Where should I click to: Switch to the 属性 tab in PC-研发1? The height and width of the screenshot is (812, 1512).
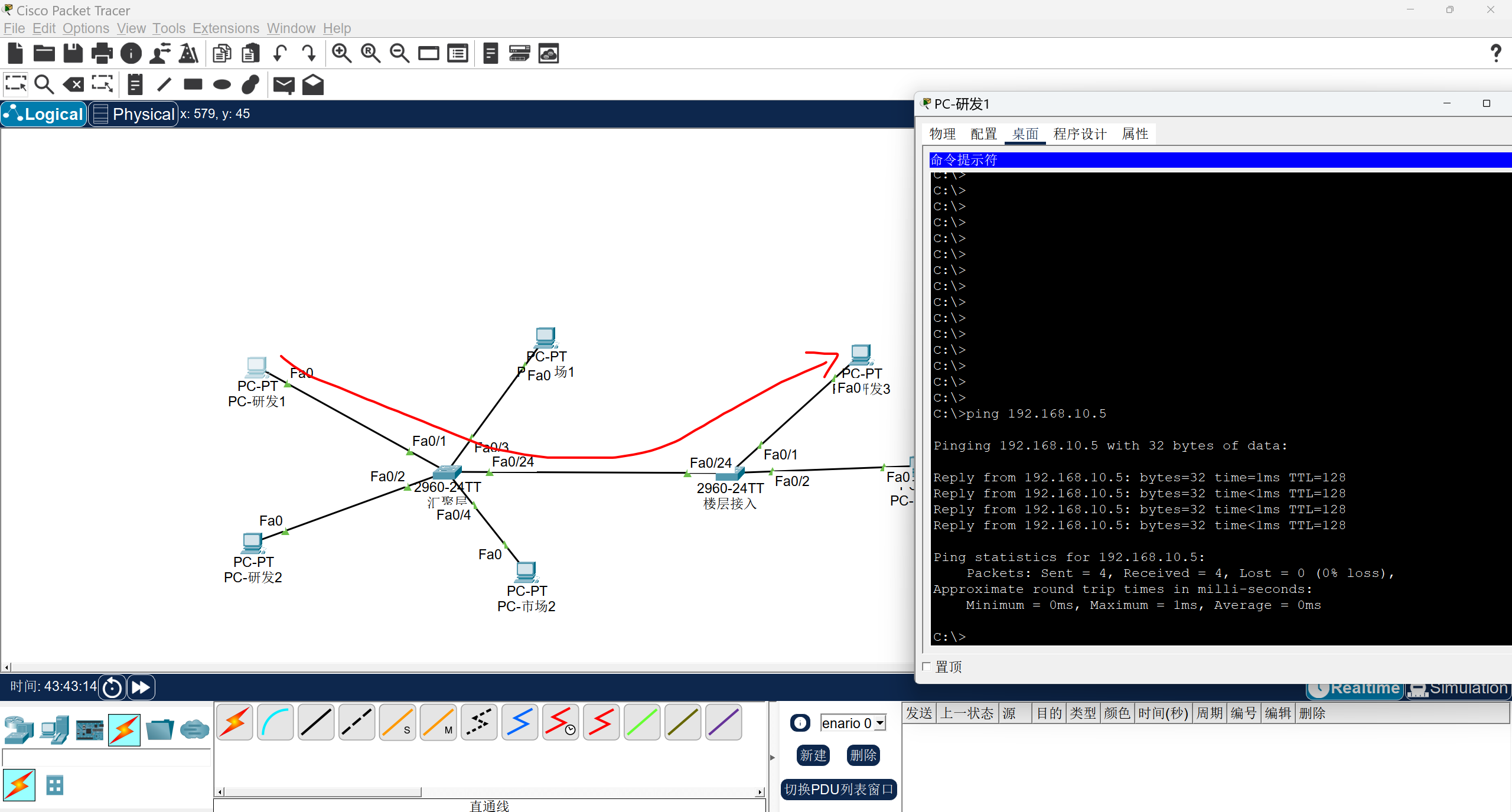(x=1135, y=134)
